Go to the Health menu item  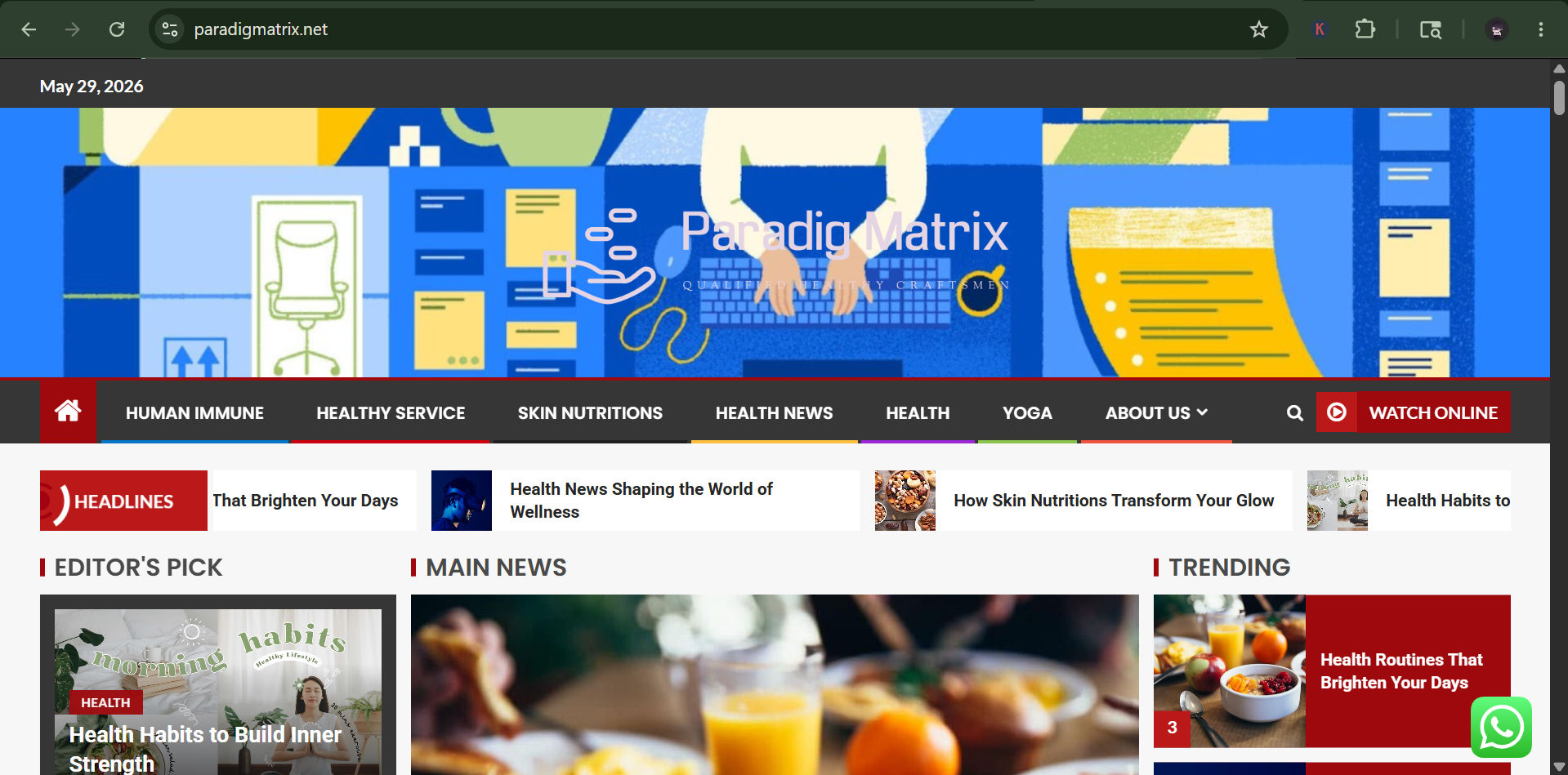point(918,413)
